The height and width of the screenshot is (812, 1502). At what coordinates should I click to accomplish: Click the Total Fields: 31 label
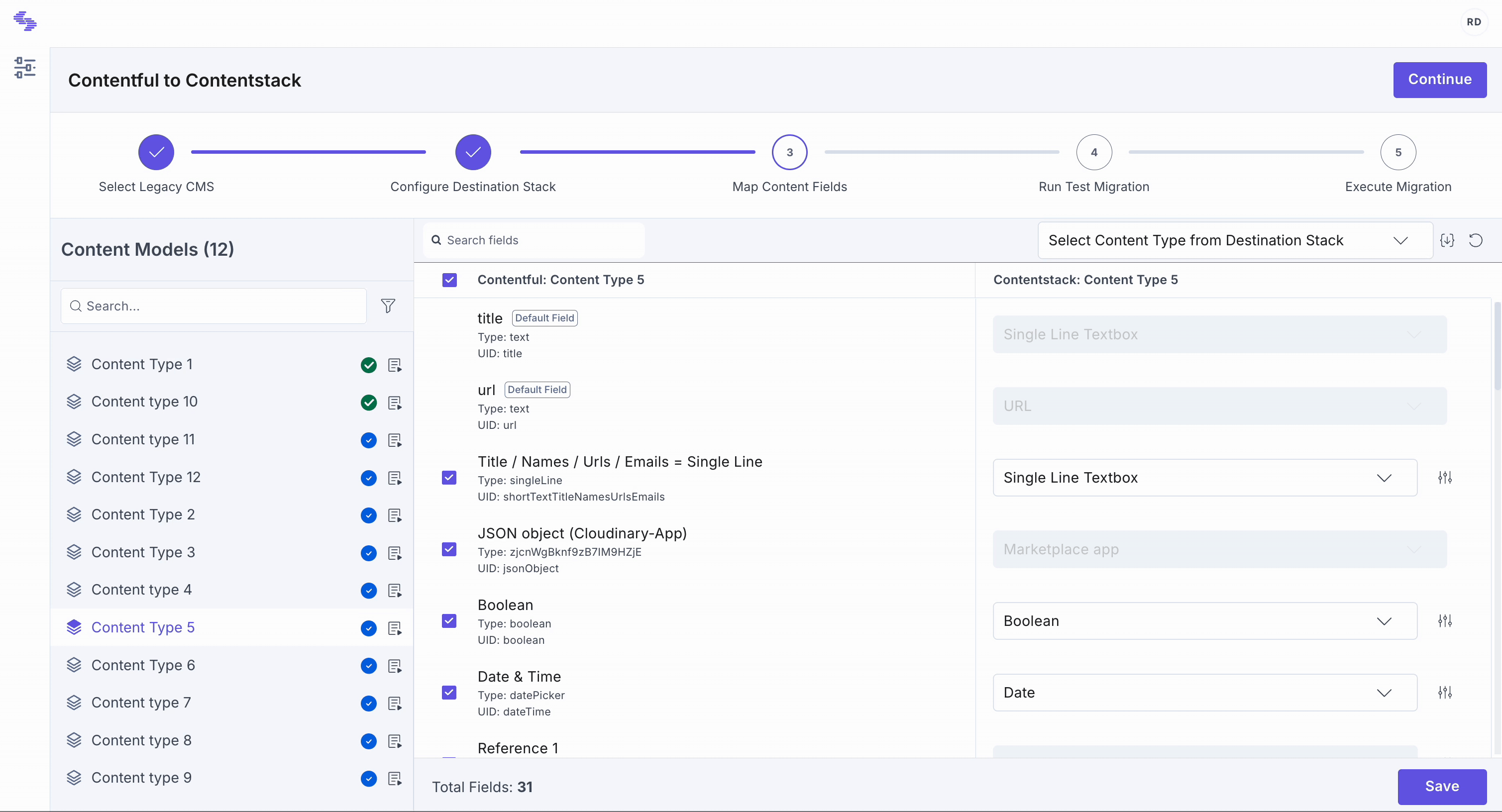click(x=482, y=787)
